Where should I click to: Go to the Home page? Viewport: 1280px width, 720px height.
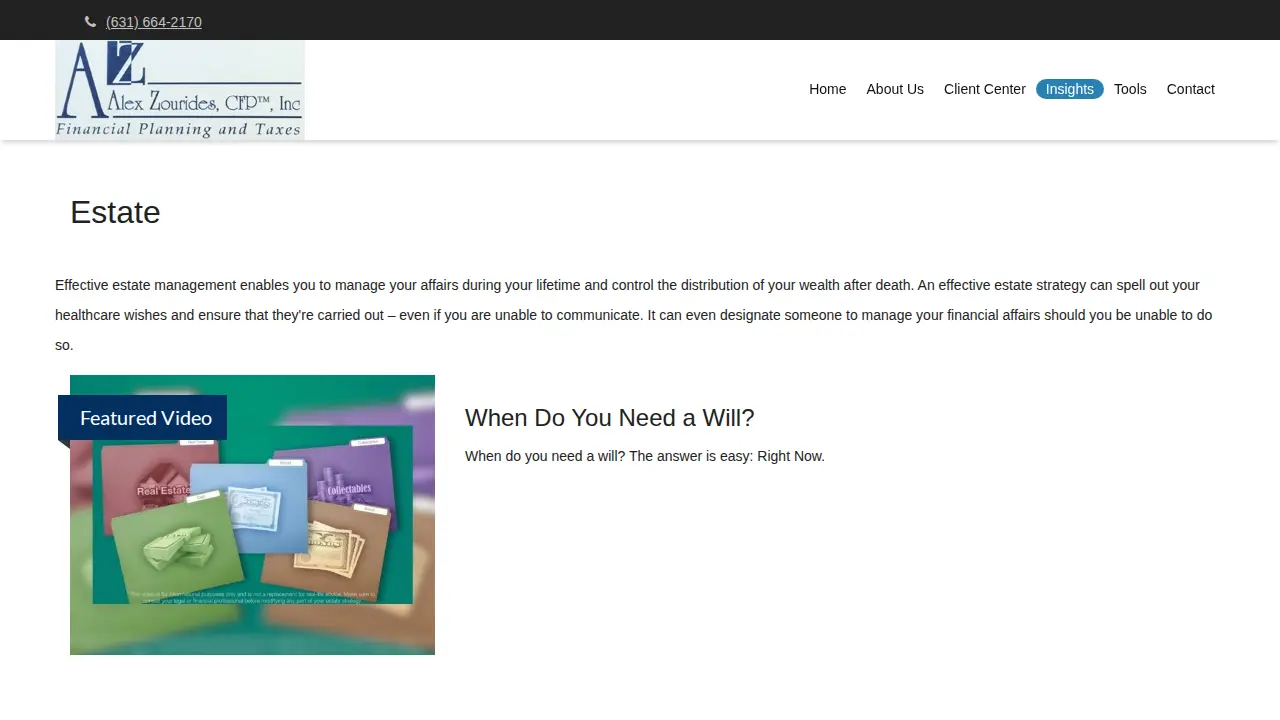point(828,89)
